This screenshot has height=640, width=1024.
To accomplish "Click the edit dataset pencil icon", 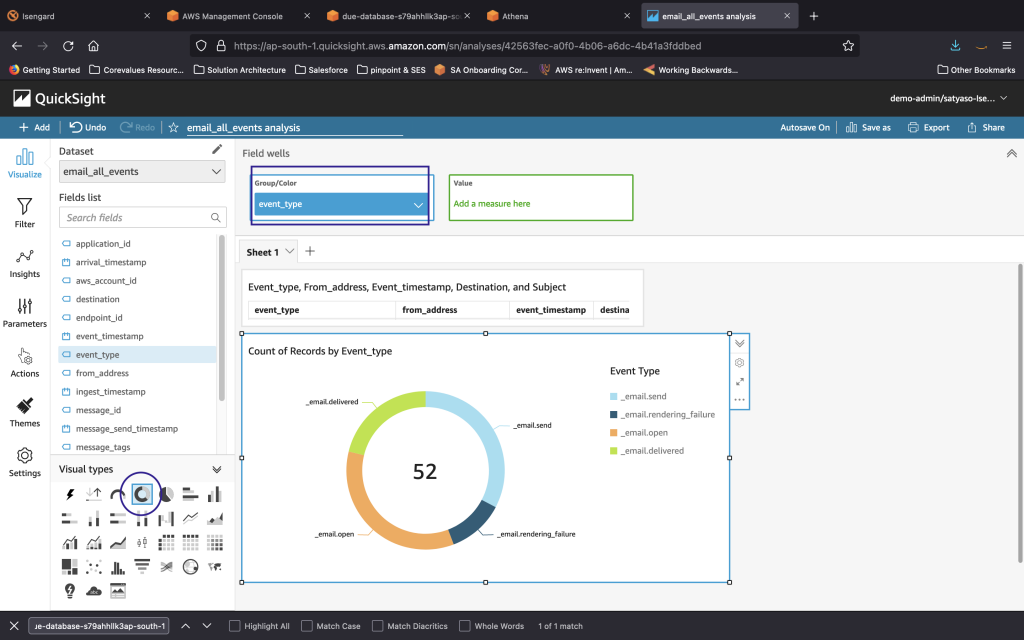I will click(x=217, y=150).
